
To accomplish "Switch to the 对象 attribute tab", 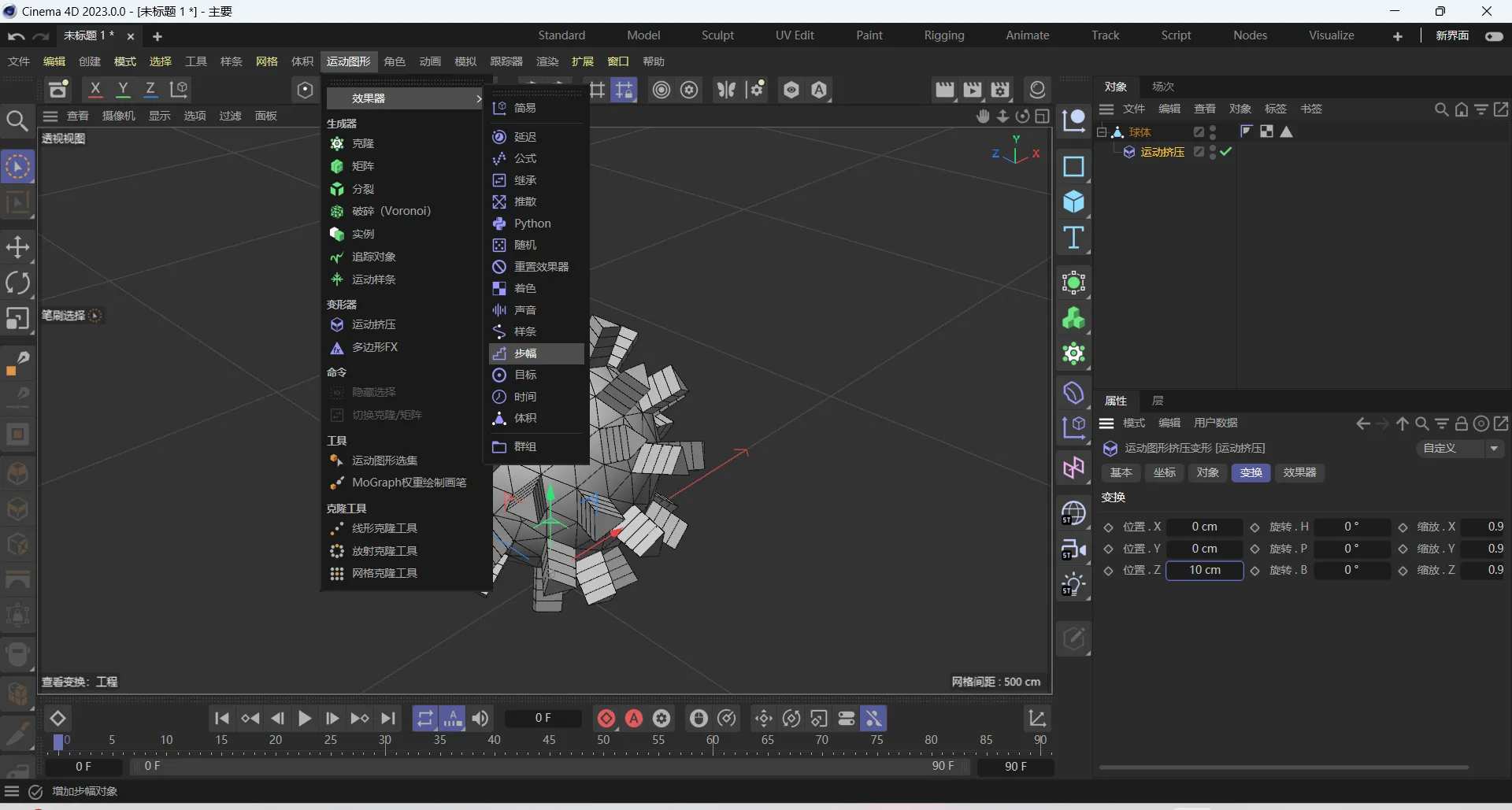I will 1207,473.
